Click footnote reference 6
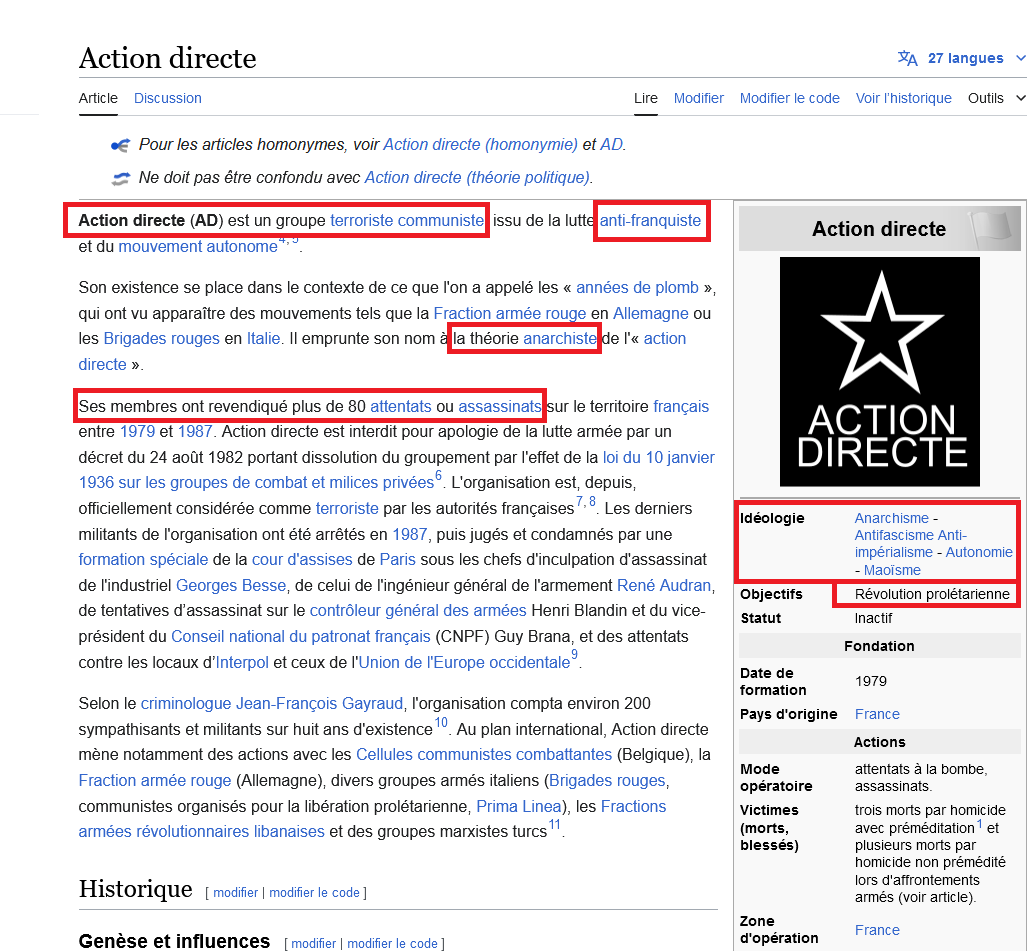The height and width of the screenshot is (951, 1032). tap(438, 476)
